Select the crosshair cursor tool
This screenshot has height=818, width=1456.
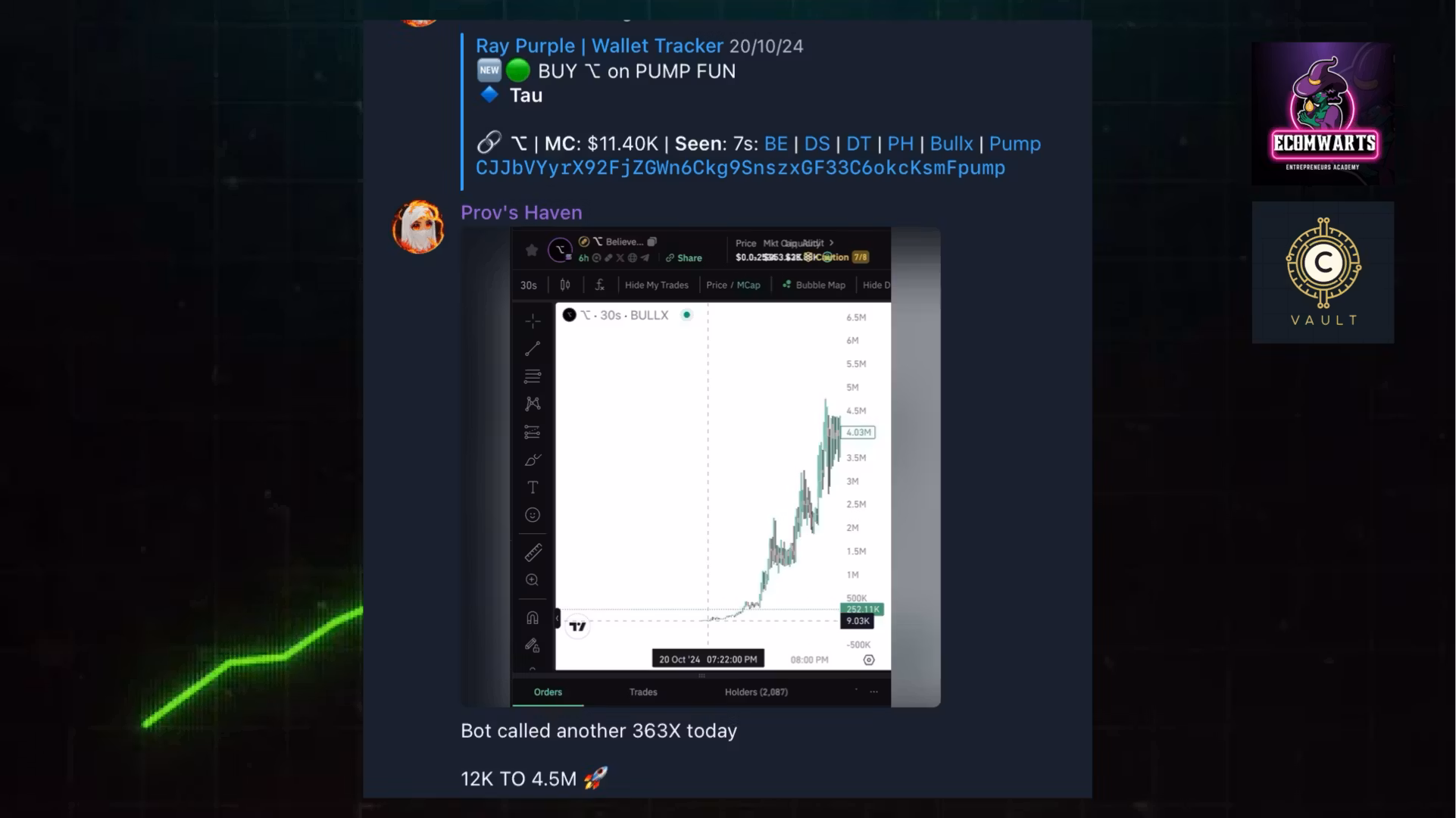533,321
